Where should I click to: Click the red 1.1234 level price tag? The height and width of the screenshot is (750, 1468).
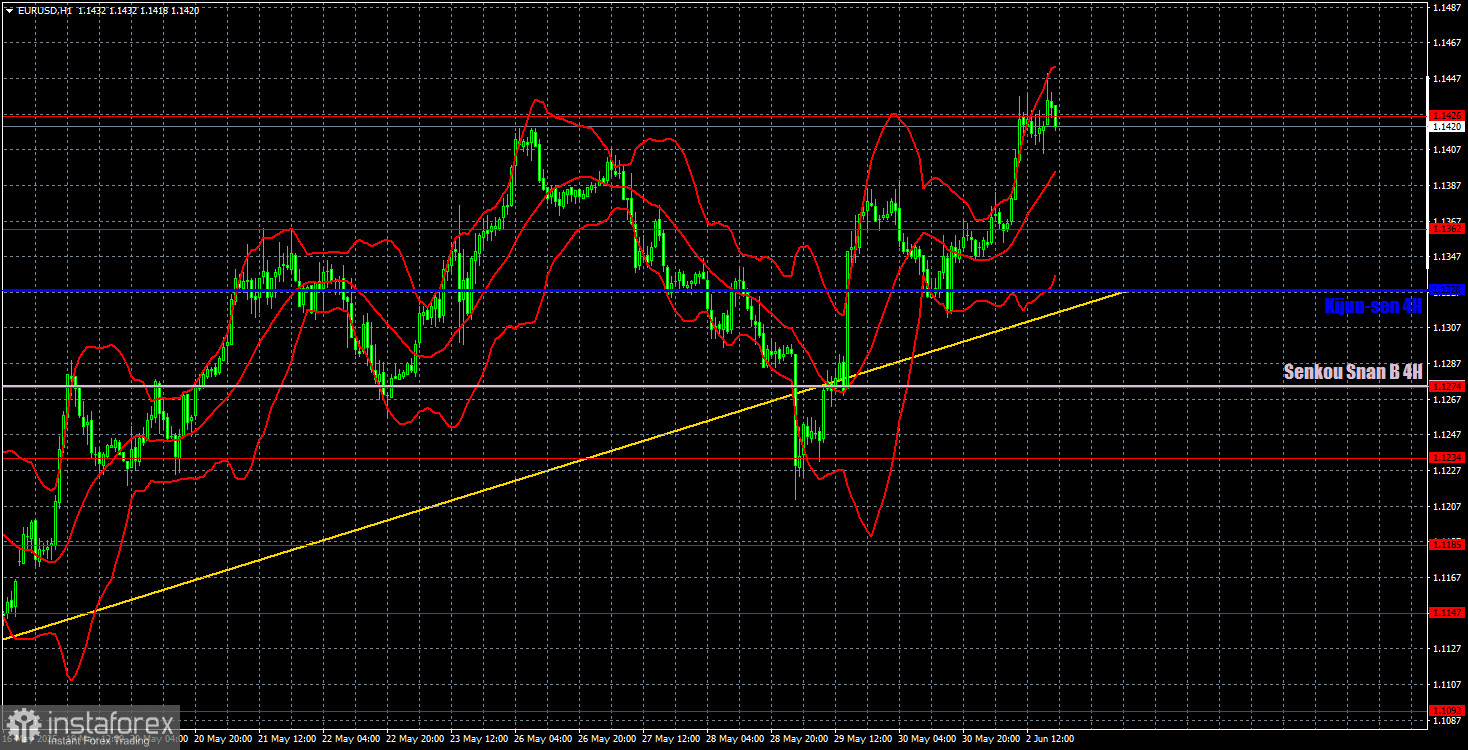click(x=1446, y=457)
